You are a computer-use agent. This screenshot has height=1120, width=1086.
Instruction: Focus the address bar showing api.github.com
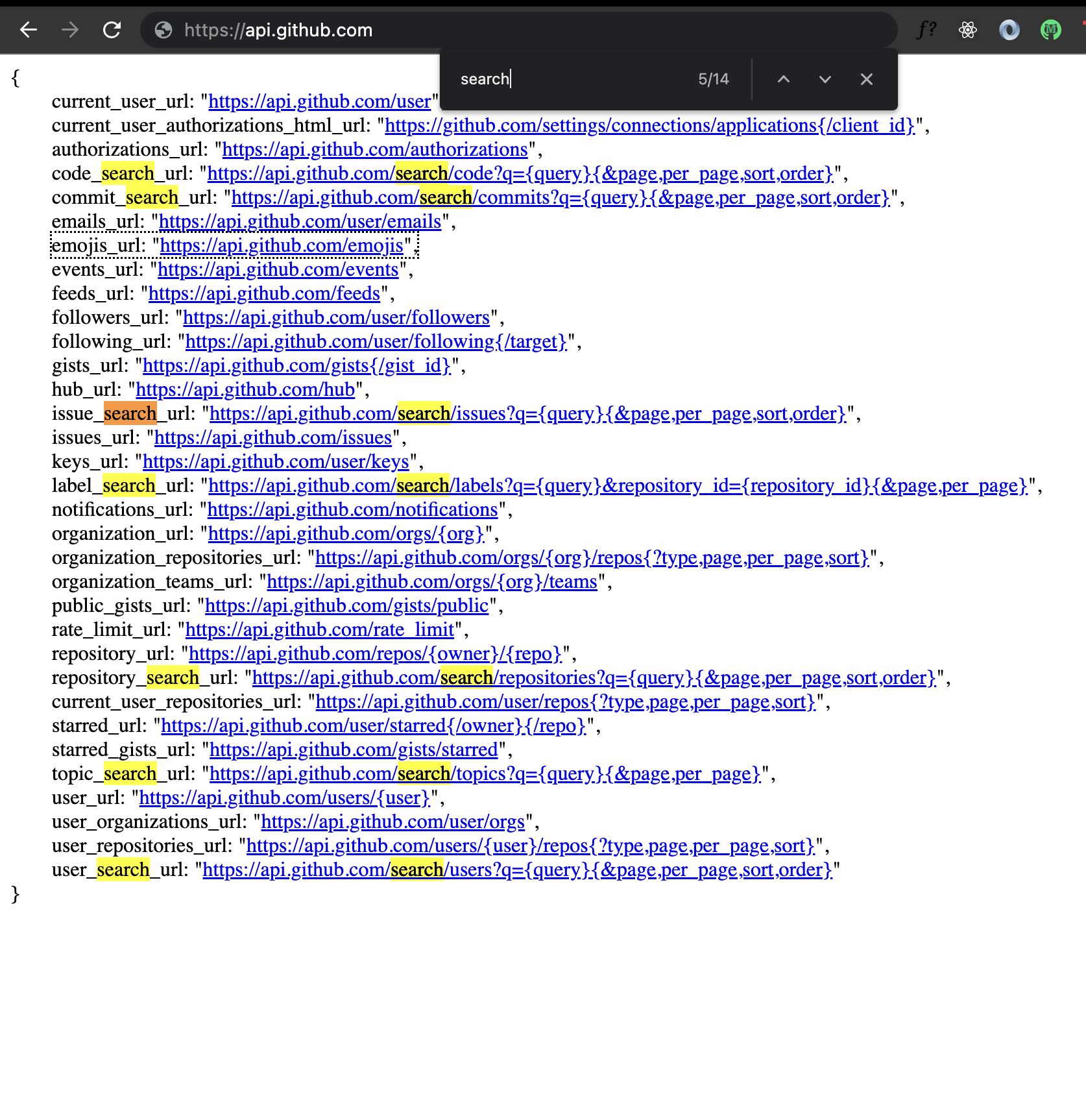click(x=519, y=30)
